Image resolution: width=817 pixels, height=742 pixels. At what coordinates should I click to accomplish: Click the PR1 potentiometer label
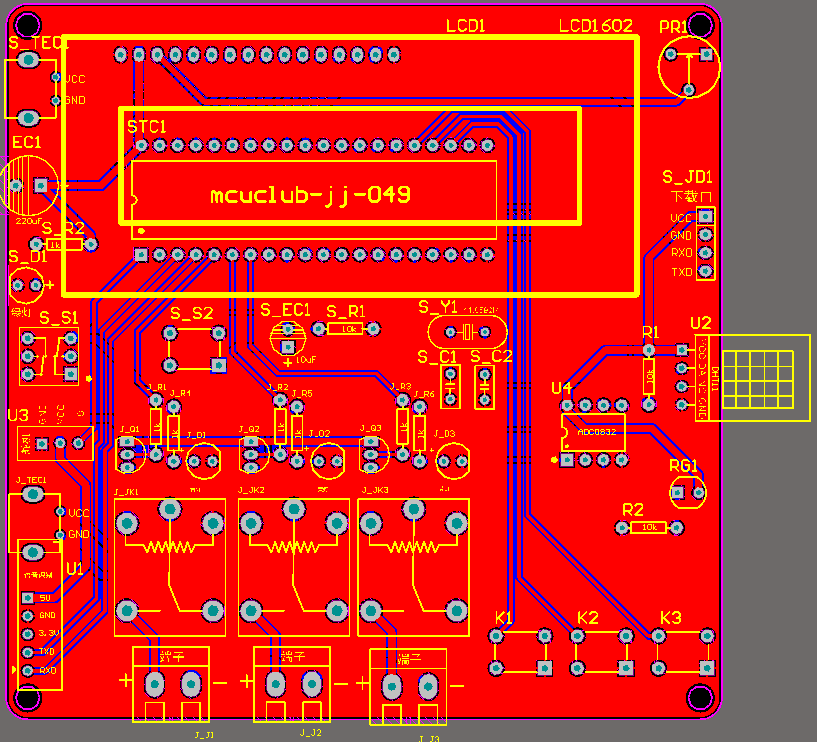[674, 27]
